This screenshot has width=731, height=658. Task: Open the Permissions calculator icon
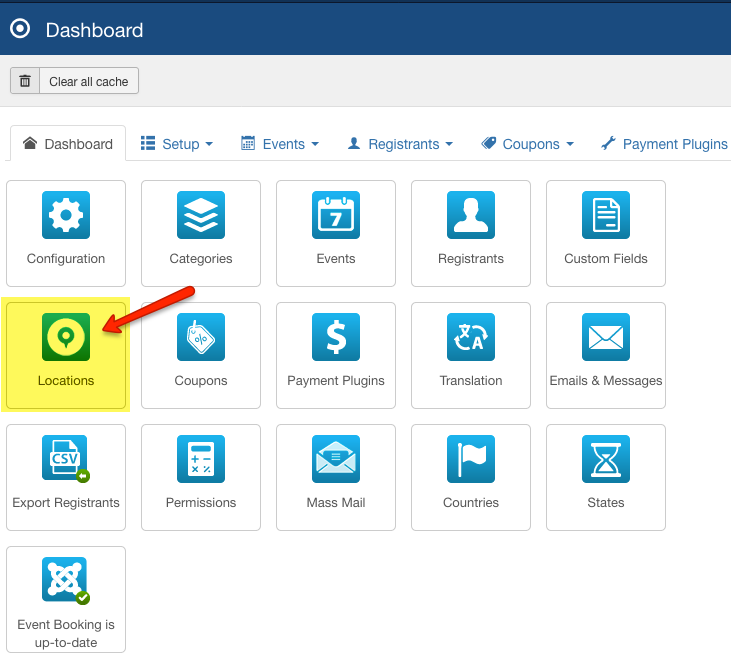pyautogui.click(x=201, y=460)
